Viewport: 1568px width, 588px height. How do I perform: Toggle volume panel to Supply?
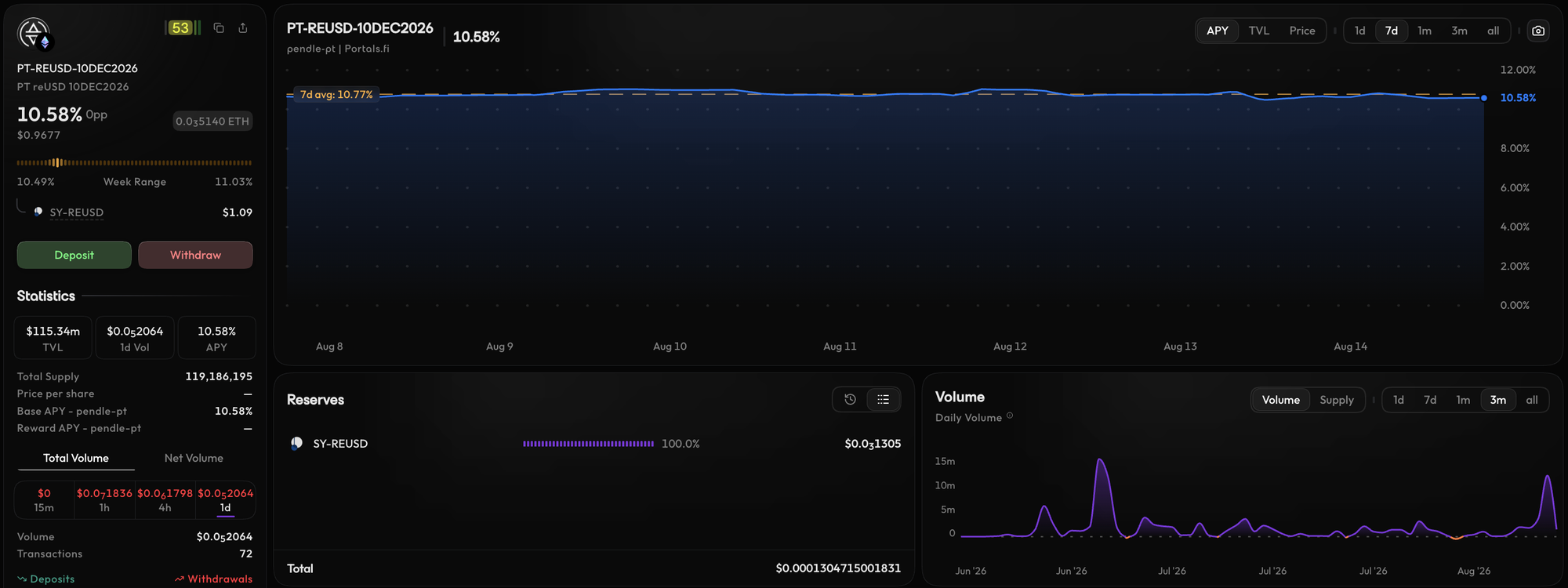(x=1337, y=400)
